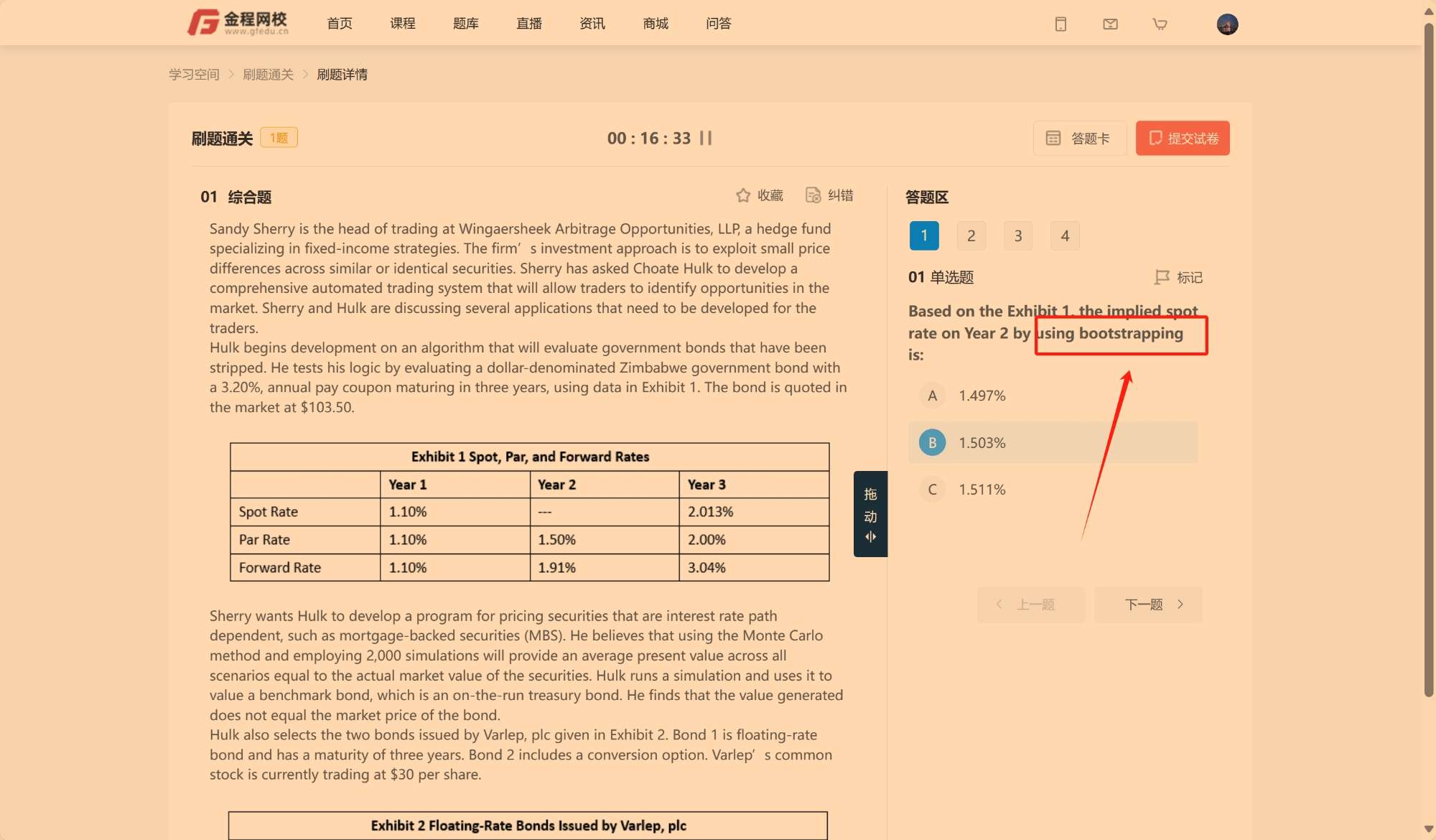Go to next question 下一题
This screenshot has width=1436, height=840.
pos(1147,605)
